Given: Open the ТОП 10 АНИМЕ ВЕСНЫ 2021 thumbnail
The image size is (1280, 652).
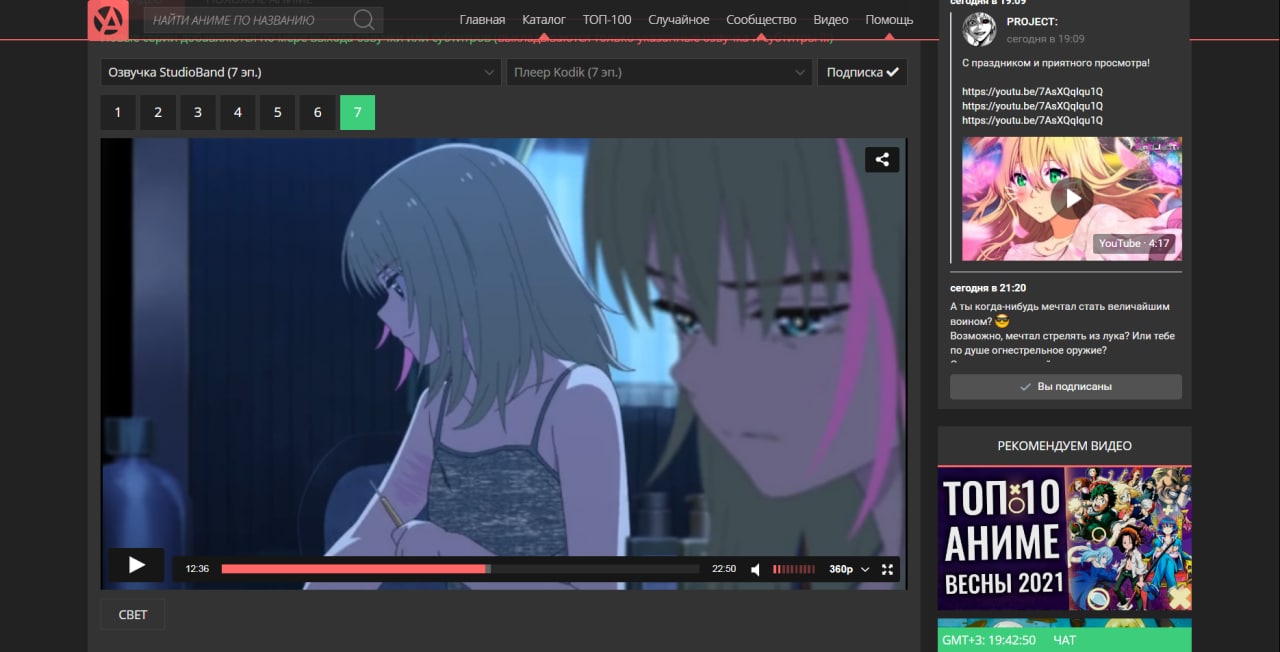Looking at the screenshot, I should (1065, 538).
